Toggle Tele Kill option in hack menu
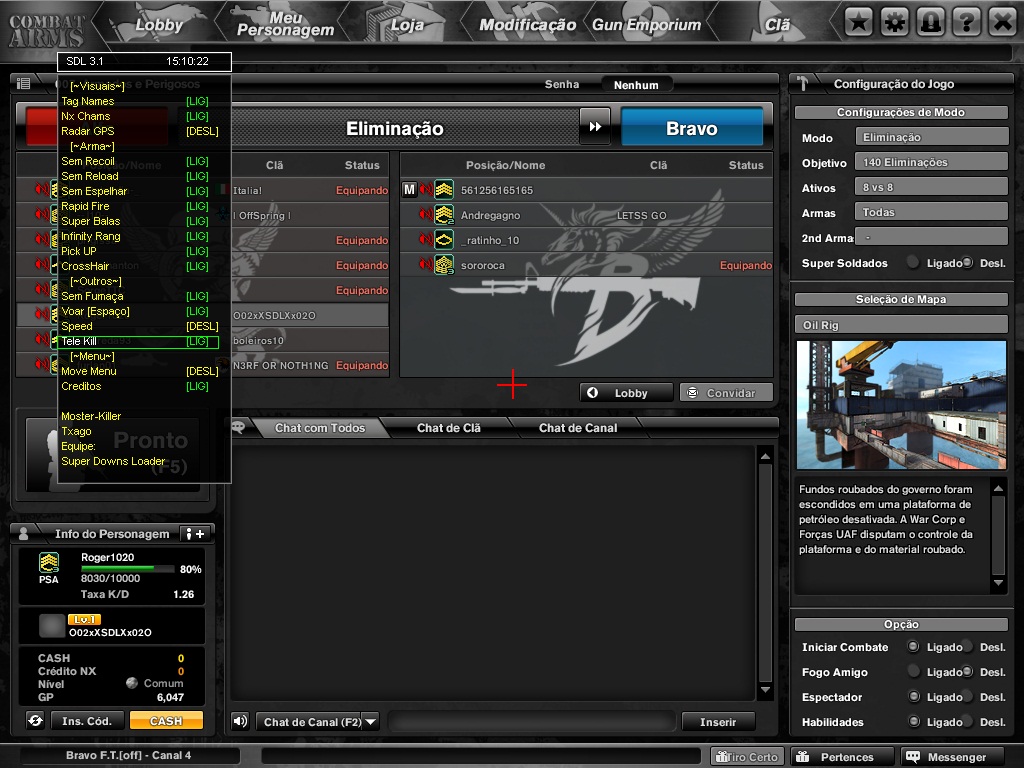 point(139,342)
